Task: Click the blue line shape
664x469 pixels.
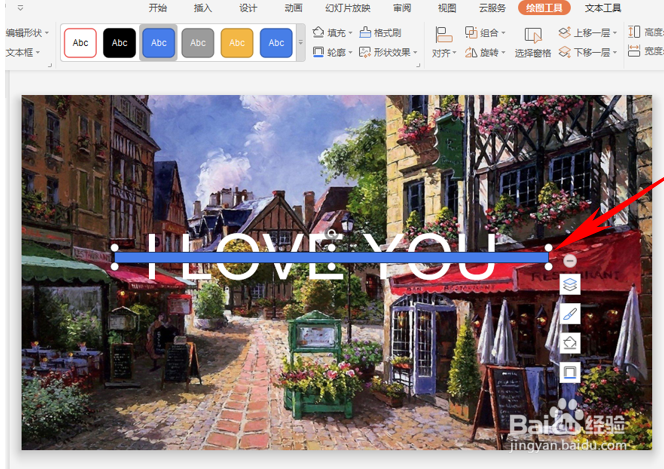Action: pos(331,257)
